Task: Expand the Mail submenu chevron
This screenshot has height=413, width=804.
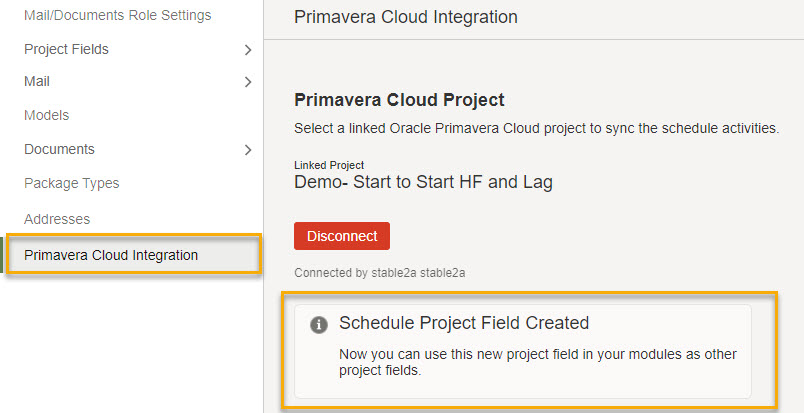Action: coord(248,82)
